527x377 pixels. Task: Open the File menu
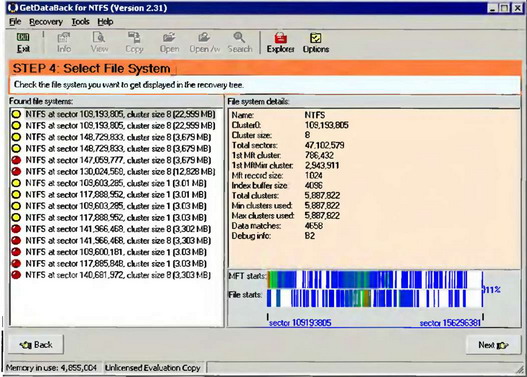15,22
